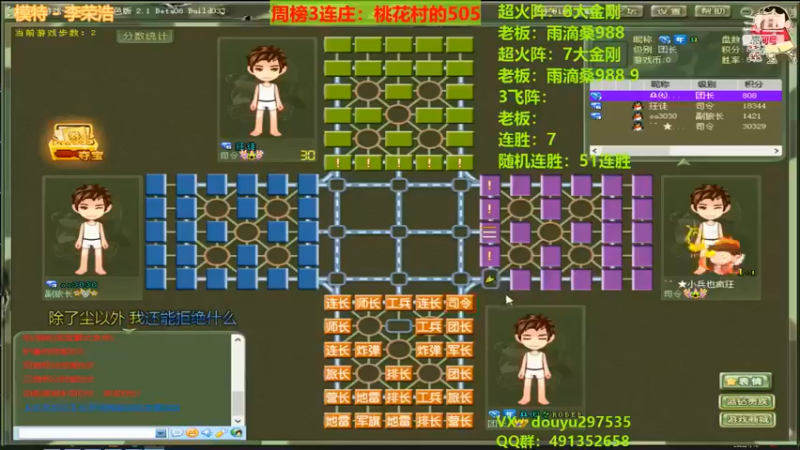Click the chat vertical scrollbar thumb
This screenshot has width=800, height=450.
tap(238, 403)
